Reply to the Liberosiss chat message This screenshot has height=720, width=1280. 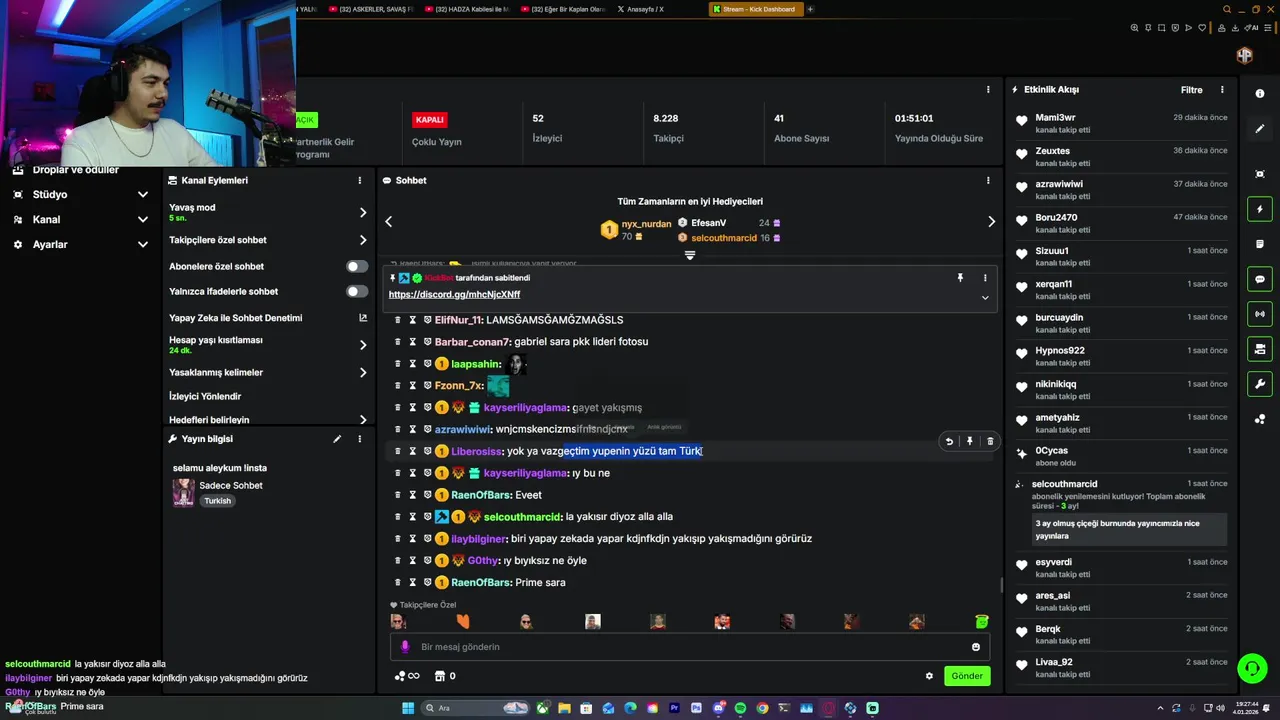pos(949,441)
